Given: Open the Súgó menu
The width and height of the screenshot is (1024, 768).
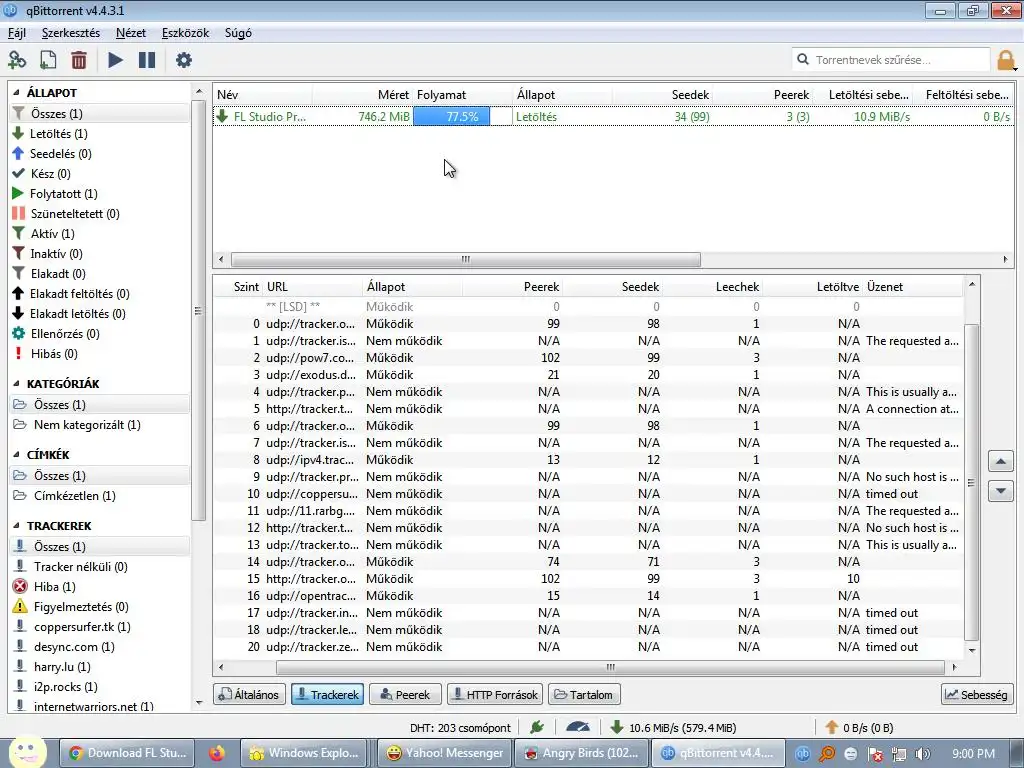Looking at the screenshot, I should [238, 33].
